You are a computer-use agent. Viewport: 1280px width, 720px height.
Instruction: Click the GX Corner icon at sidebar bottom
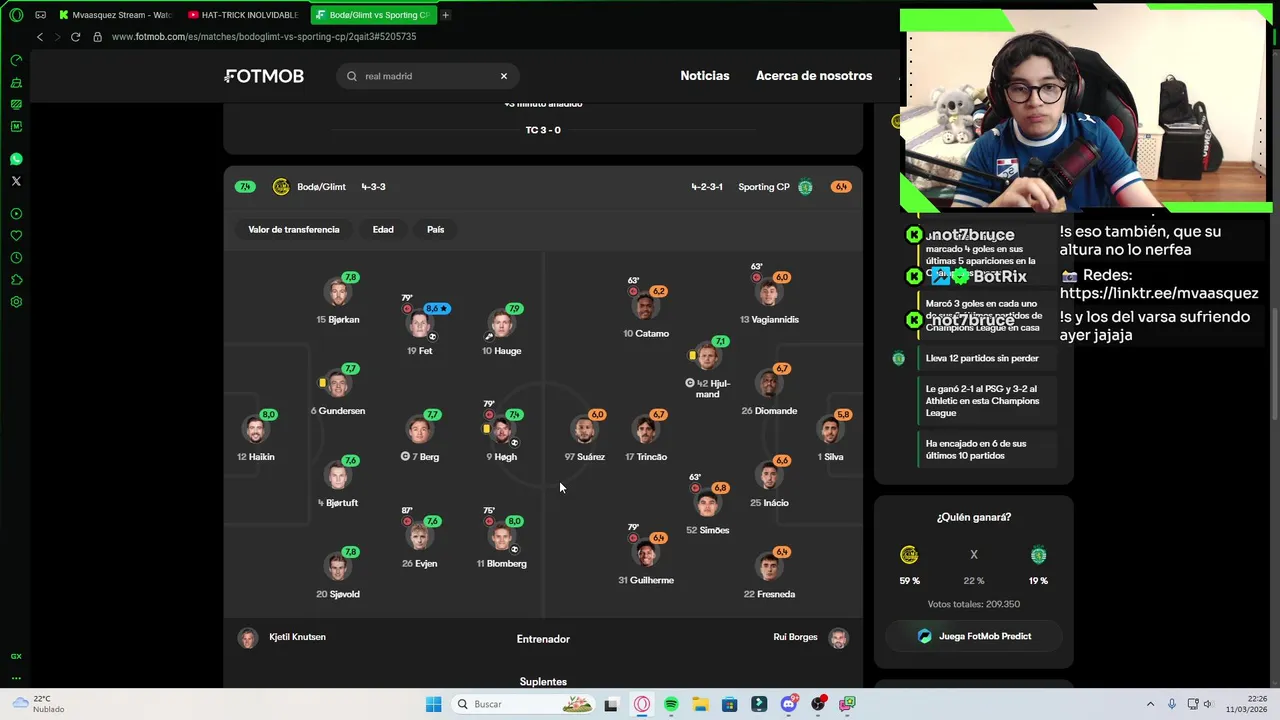click(x=16, y=656)
